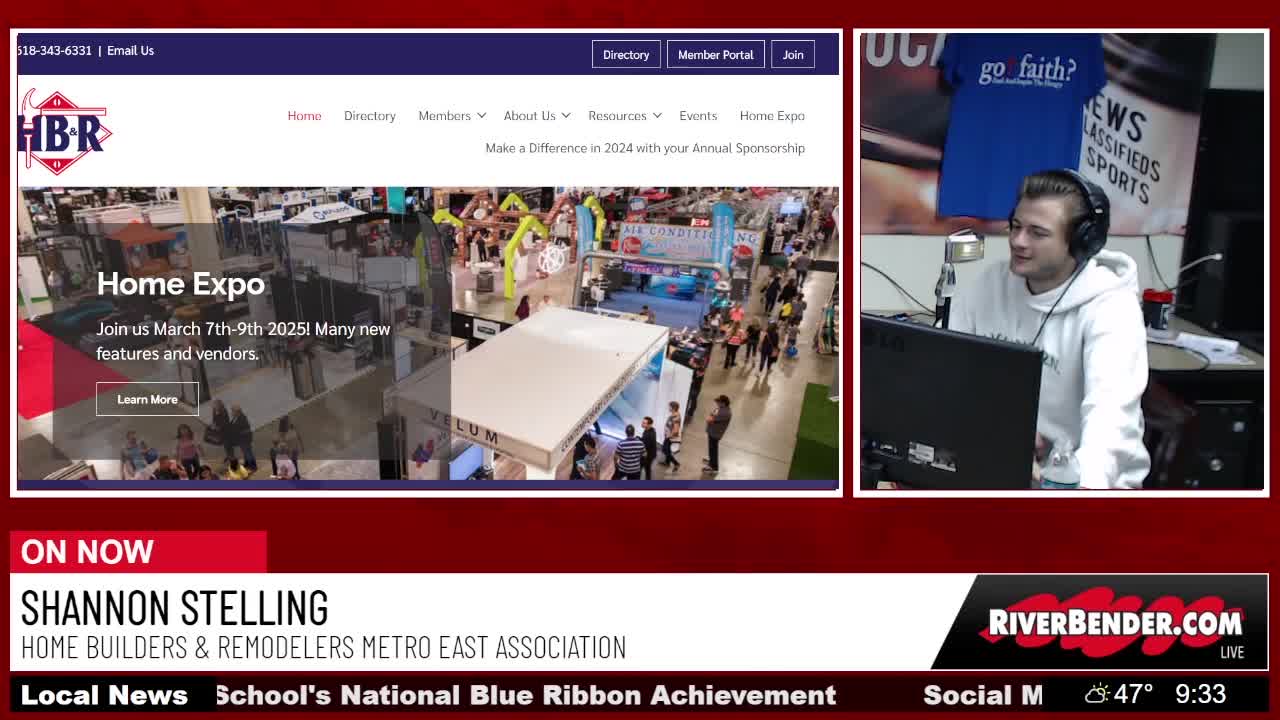Expand the Resources dropdown arrow

(657, 116)
